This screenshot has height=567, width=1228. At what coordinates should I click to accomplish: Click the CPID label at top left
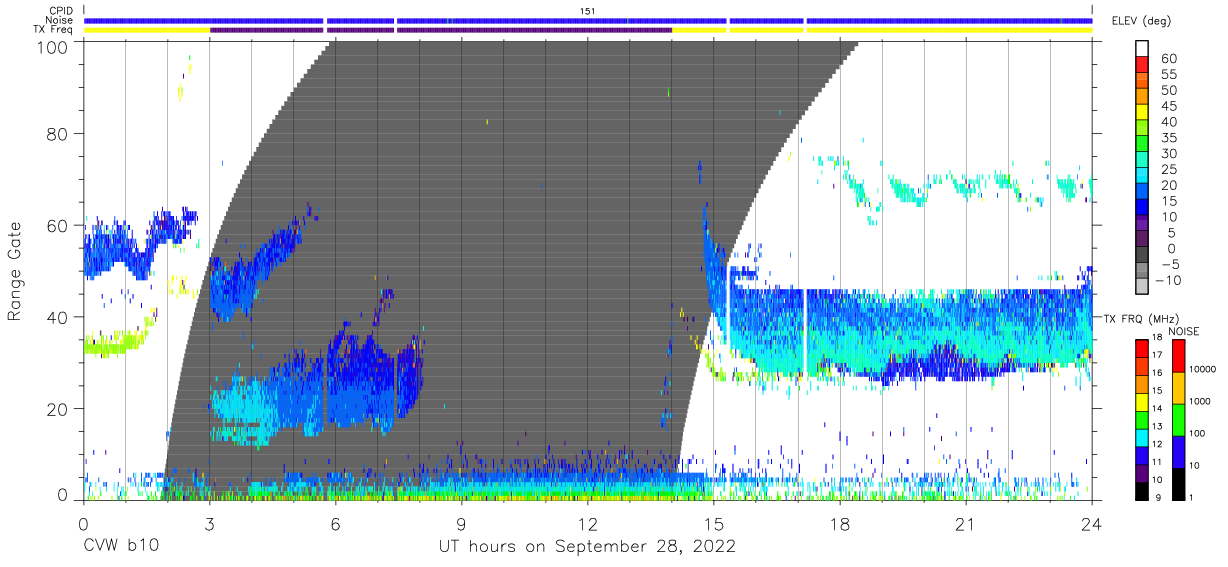(61, 11)
